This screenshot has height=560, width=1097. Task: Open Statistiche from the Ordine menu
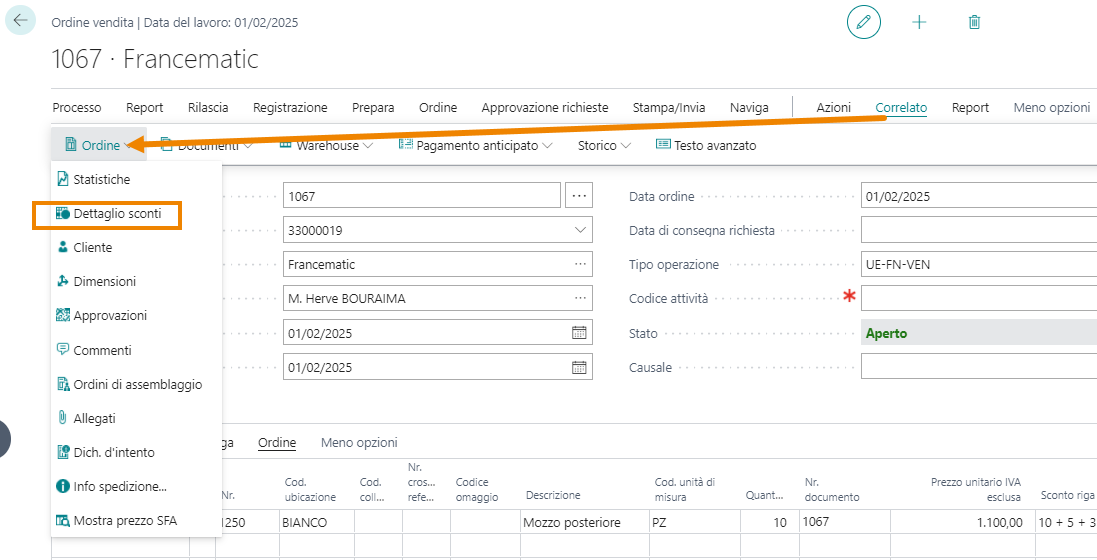point(101,180)
